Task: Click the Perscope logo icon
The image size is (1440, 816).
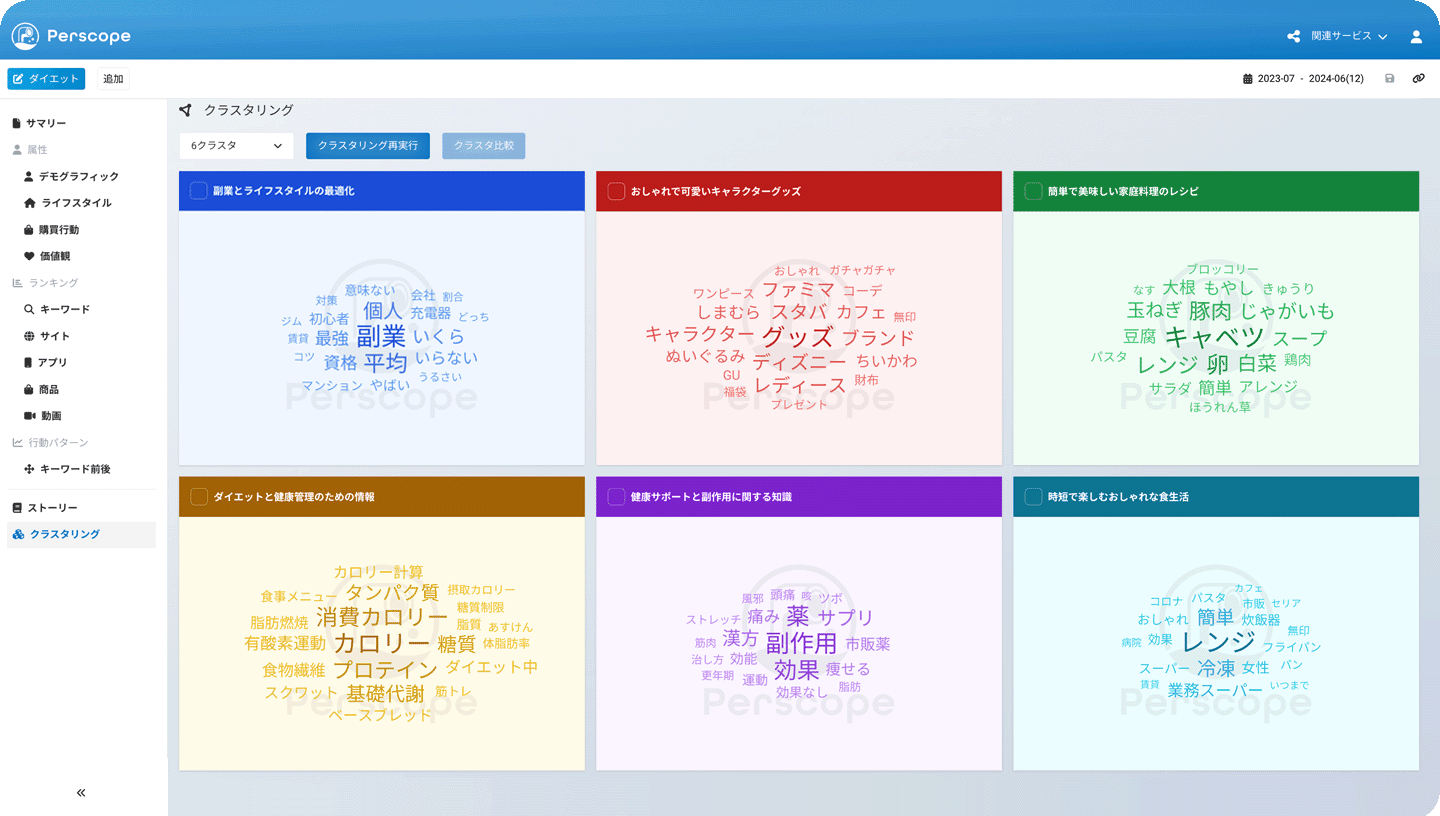Action: (25, 36)
